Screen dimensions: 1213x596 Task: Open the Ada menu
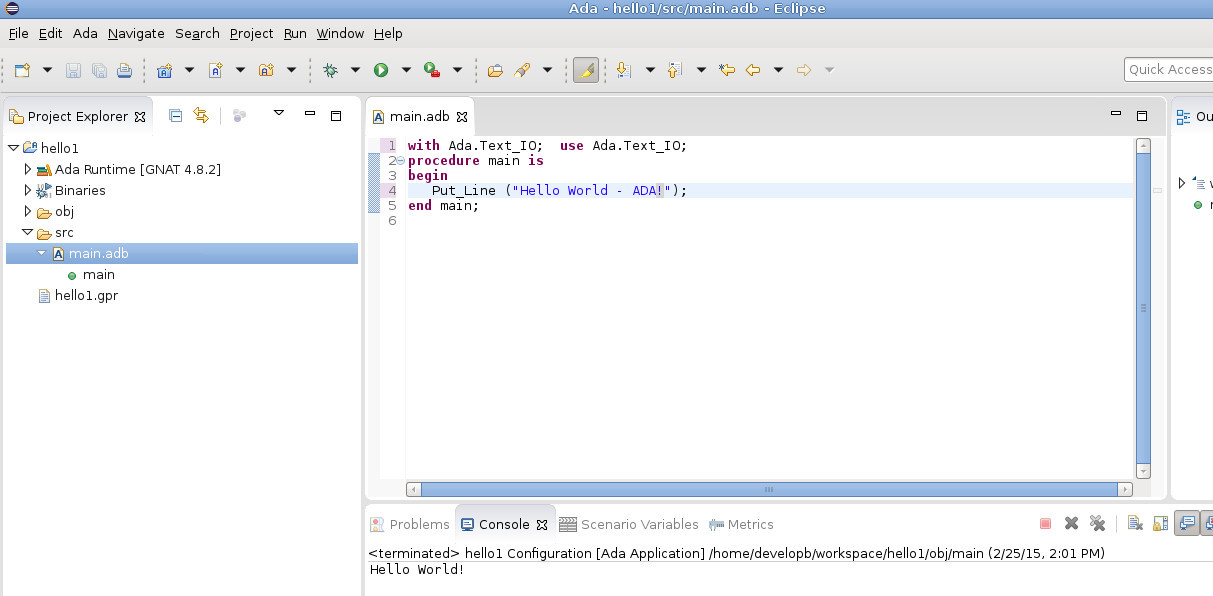click(85, 33)
